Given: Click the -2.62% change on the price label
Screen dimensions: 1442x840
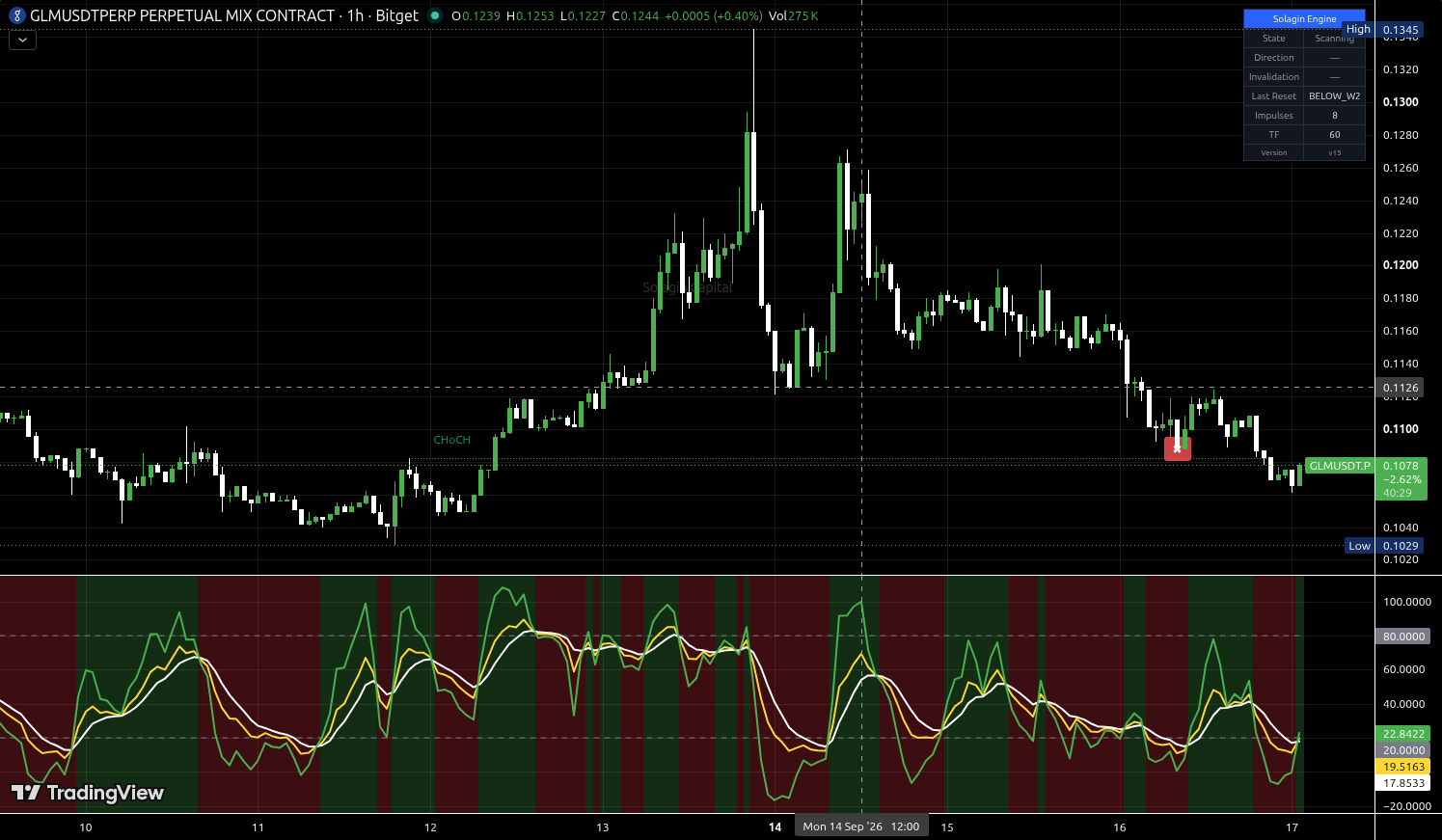Looking at the screenshot, I should pyautogui.click(x=1401, y=479).
